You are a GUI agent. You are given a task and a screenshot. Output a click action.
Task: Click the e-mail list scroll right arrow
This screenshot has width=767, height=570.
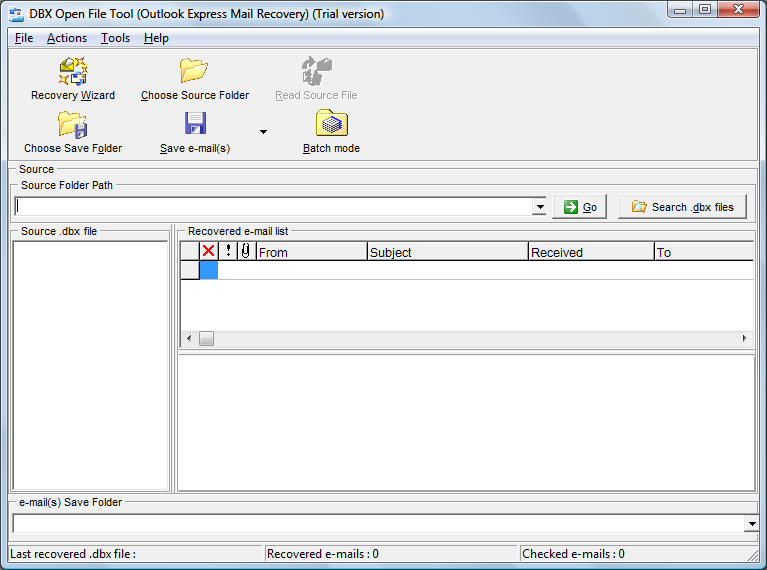point(744,338)
